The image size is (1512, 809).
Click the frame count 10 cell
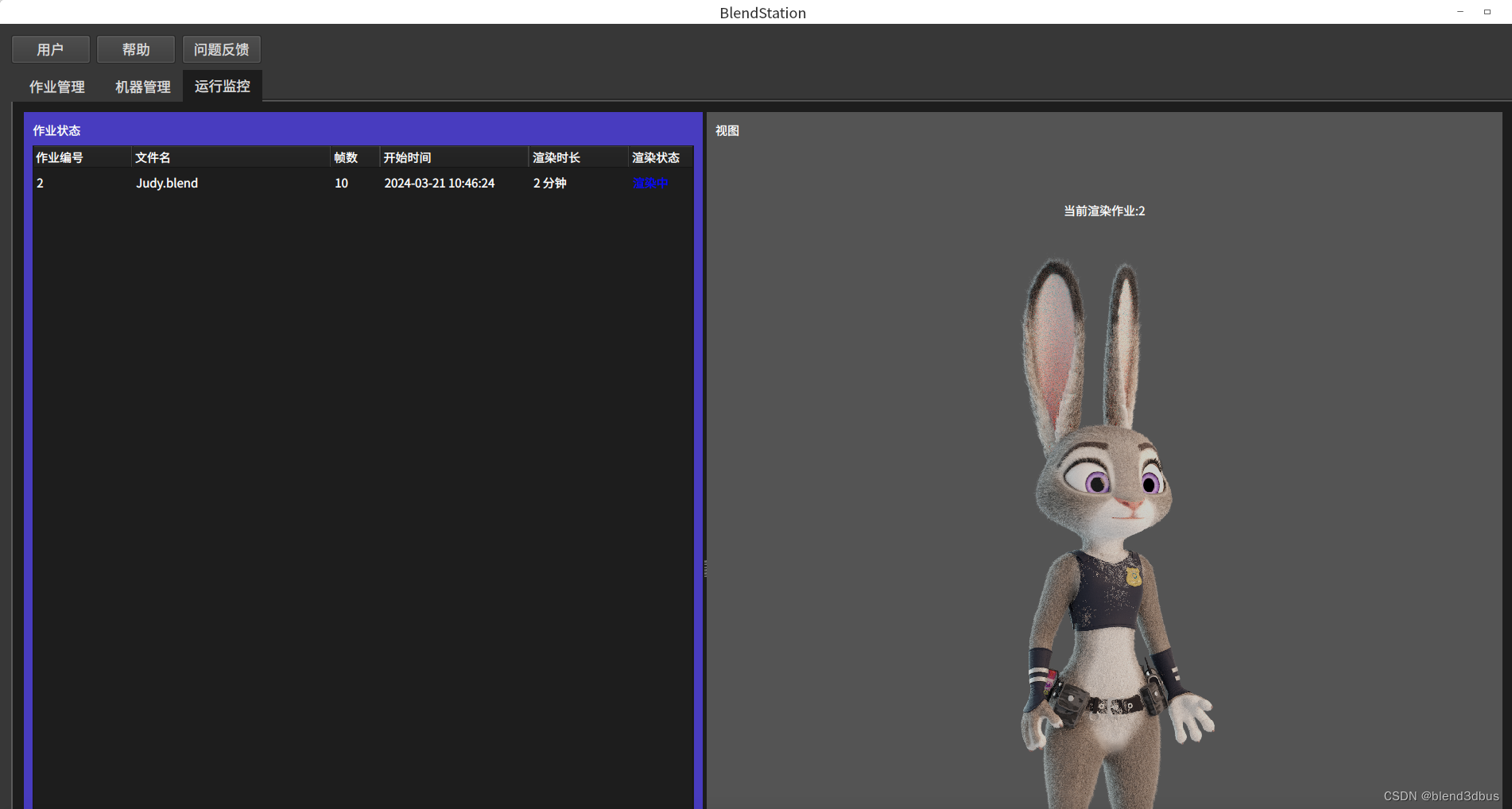[341, 183]
